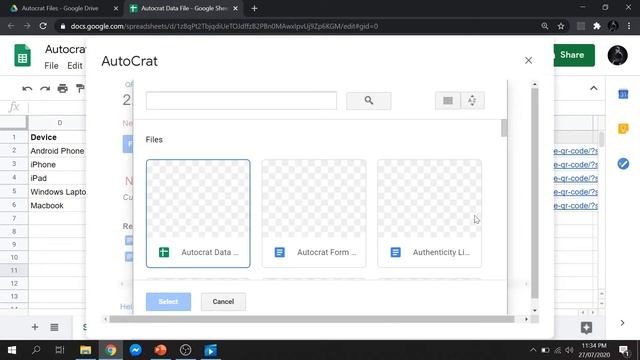Select the Autocrat Data file thumbnail
The image size is (640, 360).
point(198,213)
